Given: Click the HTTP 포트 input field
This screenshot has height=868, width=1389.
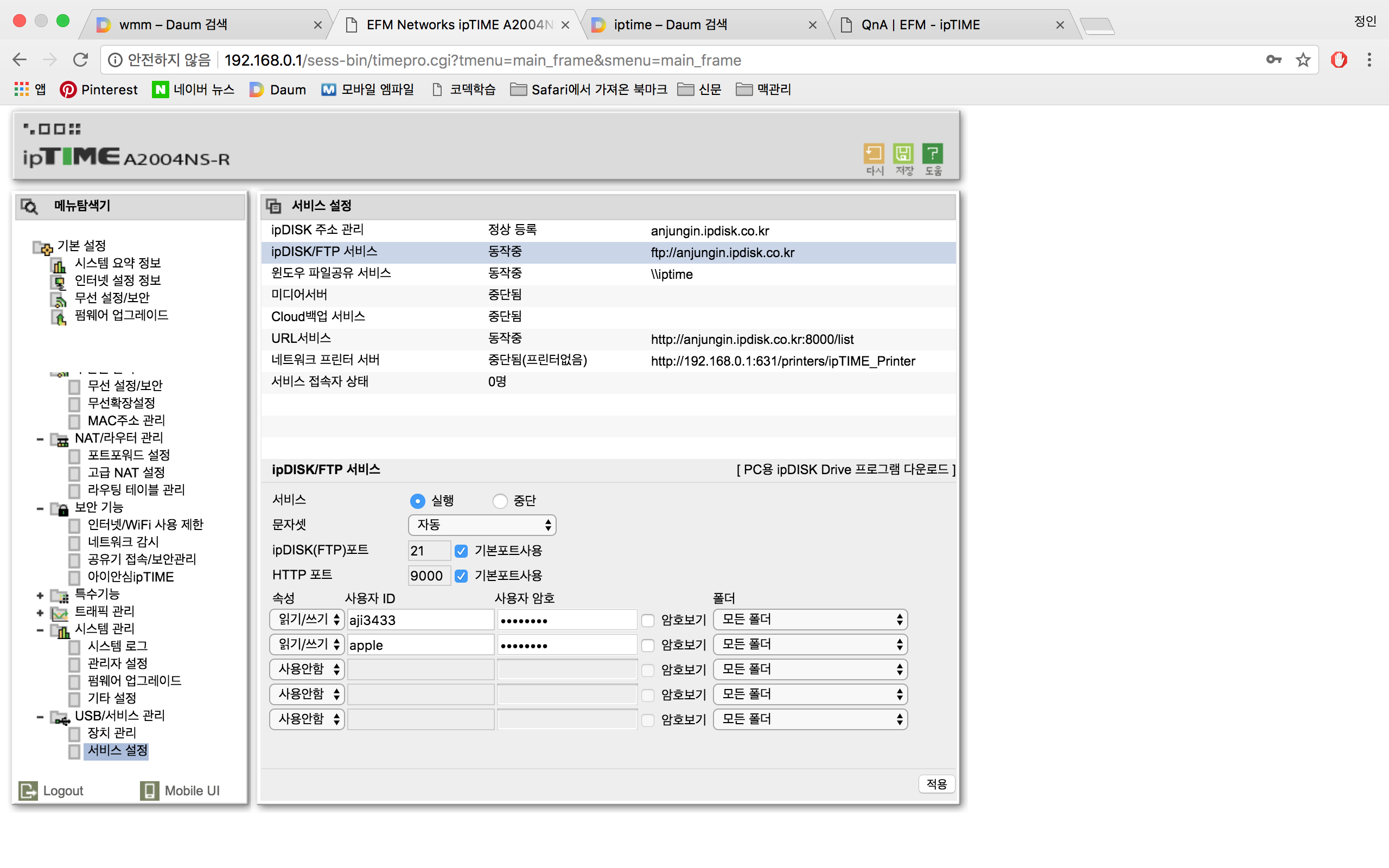Looking at the screenshot, I should click(429, 576).
